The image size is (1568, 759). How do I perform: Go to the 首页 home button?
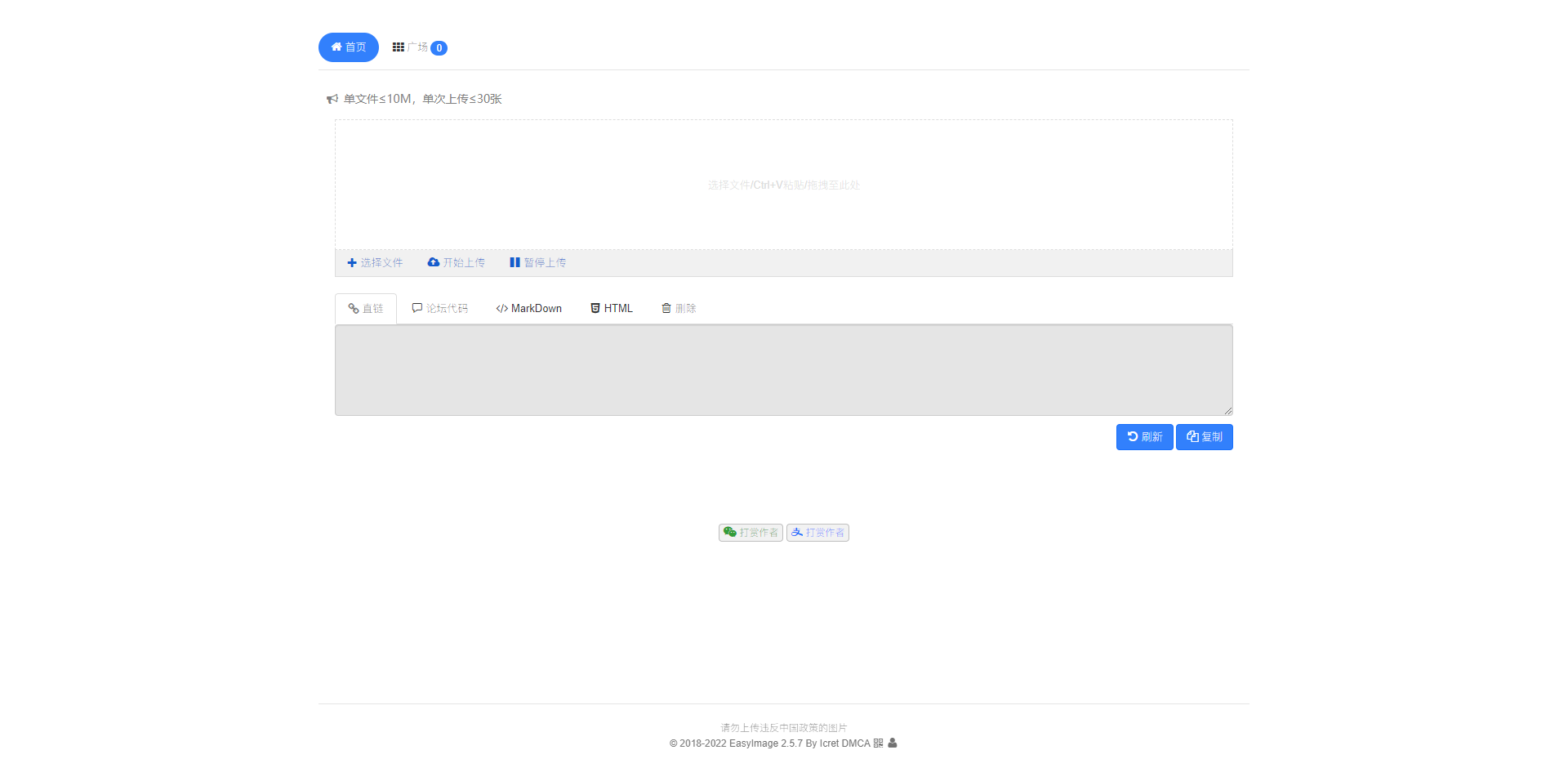point(349,47)
